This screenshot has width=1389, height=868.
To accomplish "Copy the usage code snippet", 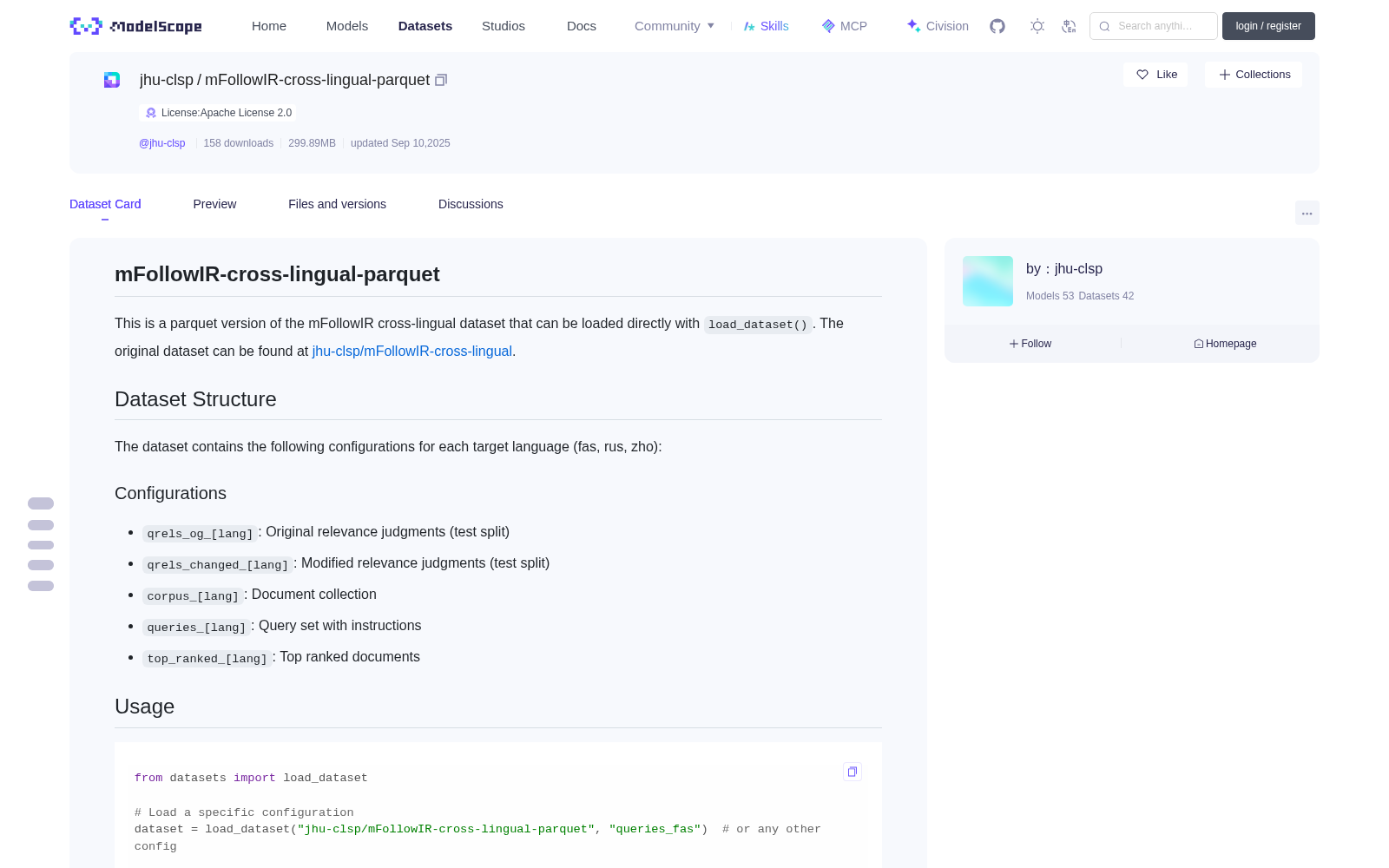I will 852,772.
